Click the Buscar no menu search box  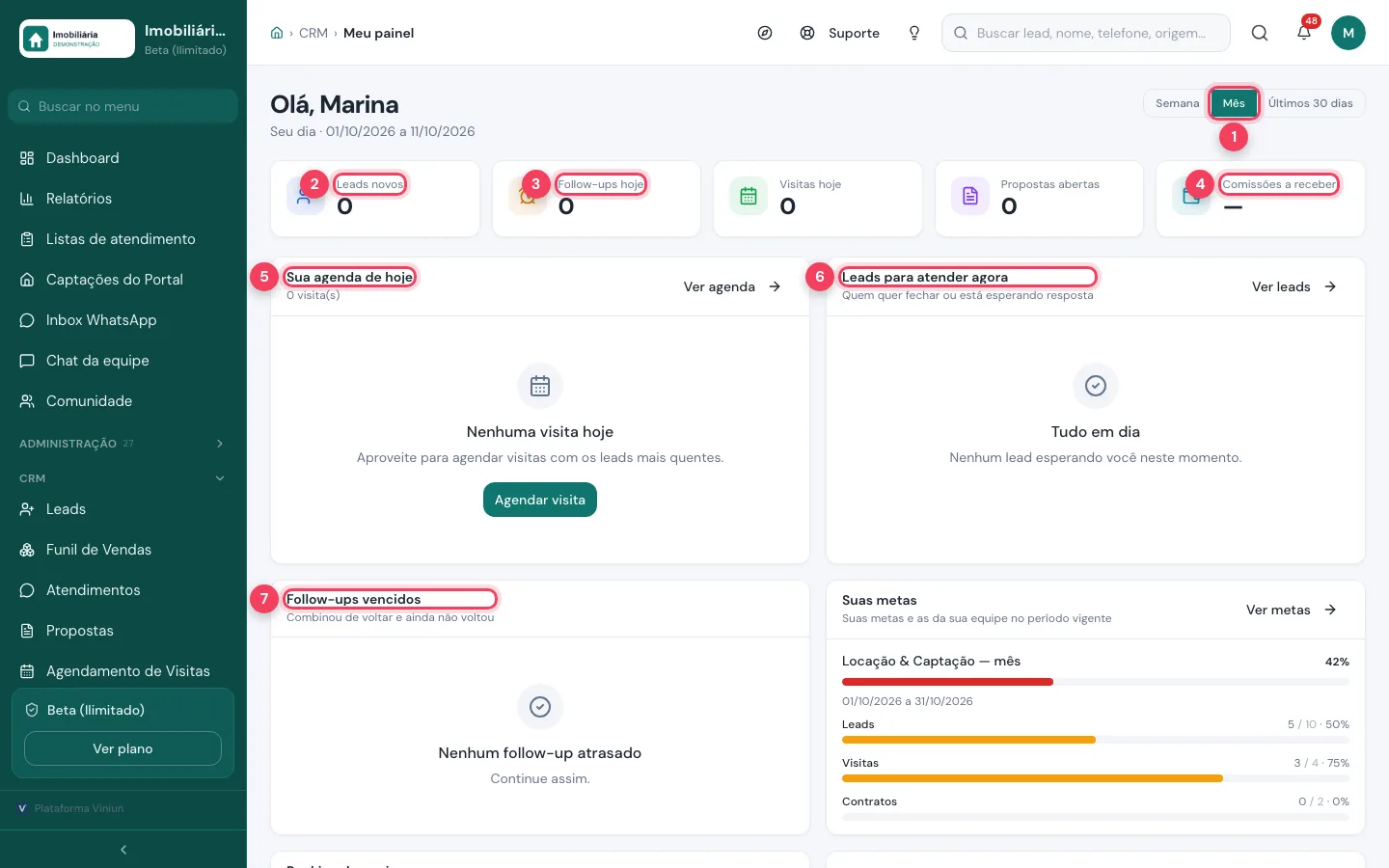pos(123,106)
